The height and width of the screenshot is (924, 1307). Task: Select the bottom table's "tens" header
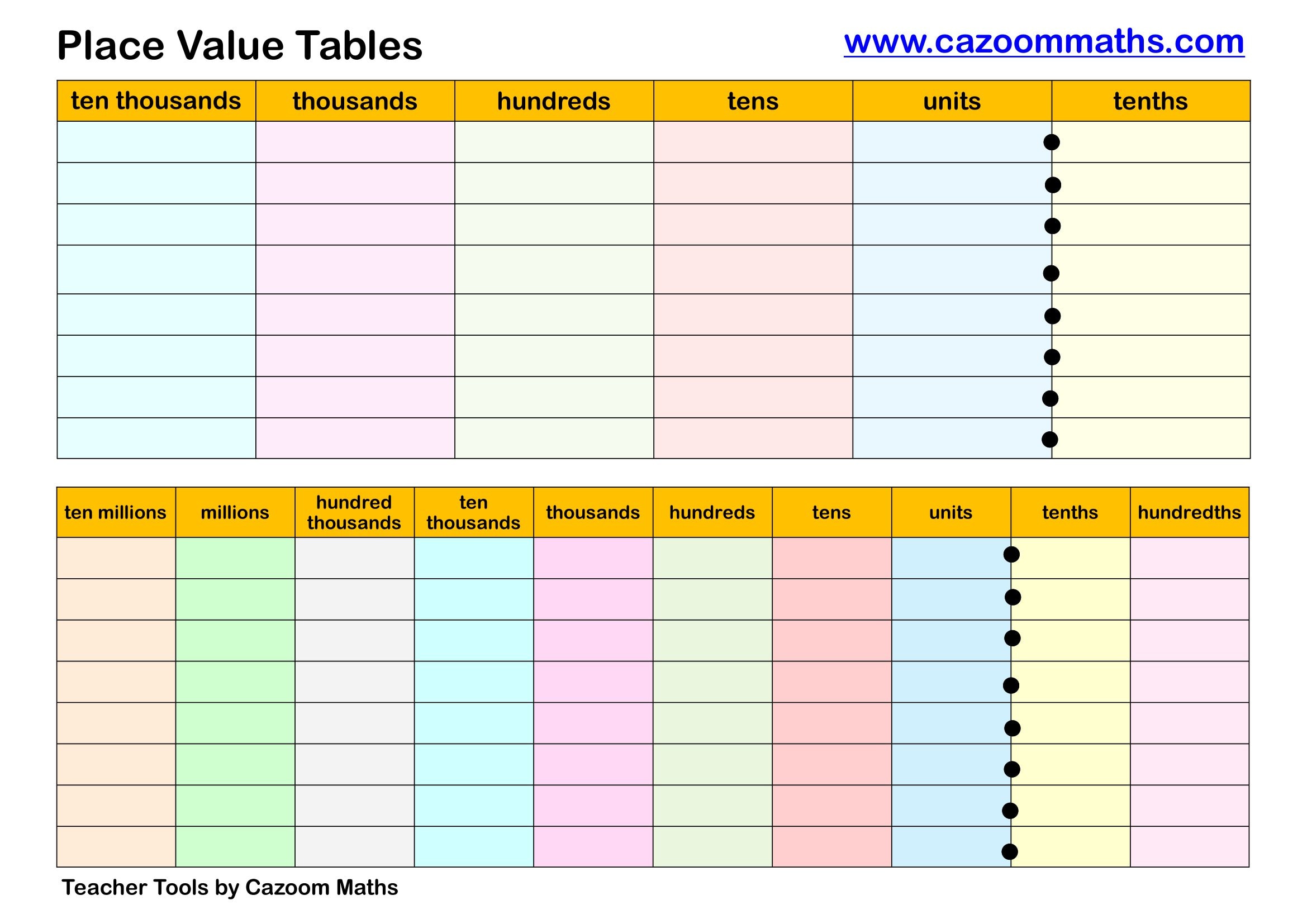click(831, 513)
